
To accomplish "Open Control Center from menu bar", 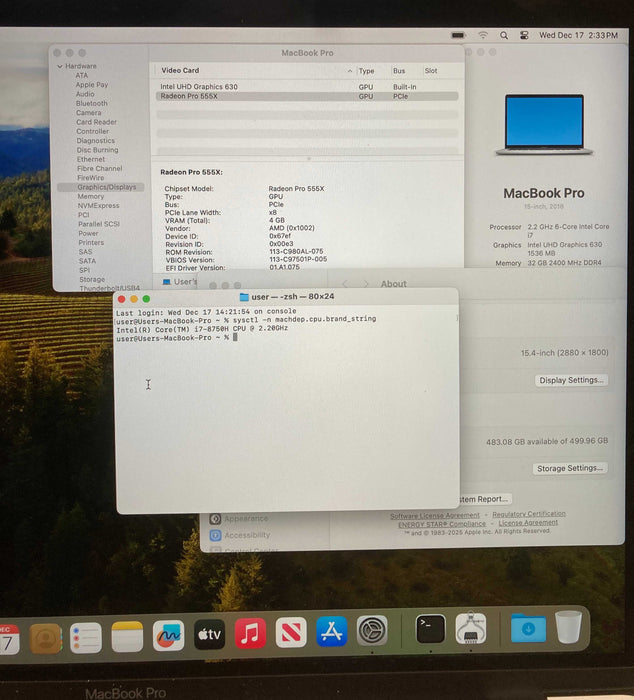I will [x=524, y=35].
